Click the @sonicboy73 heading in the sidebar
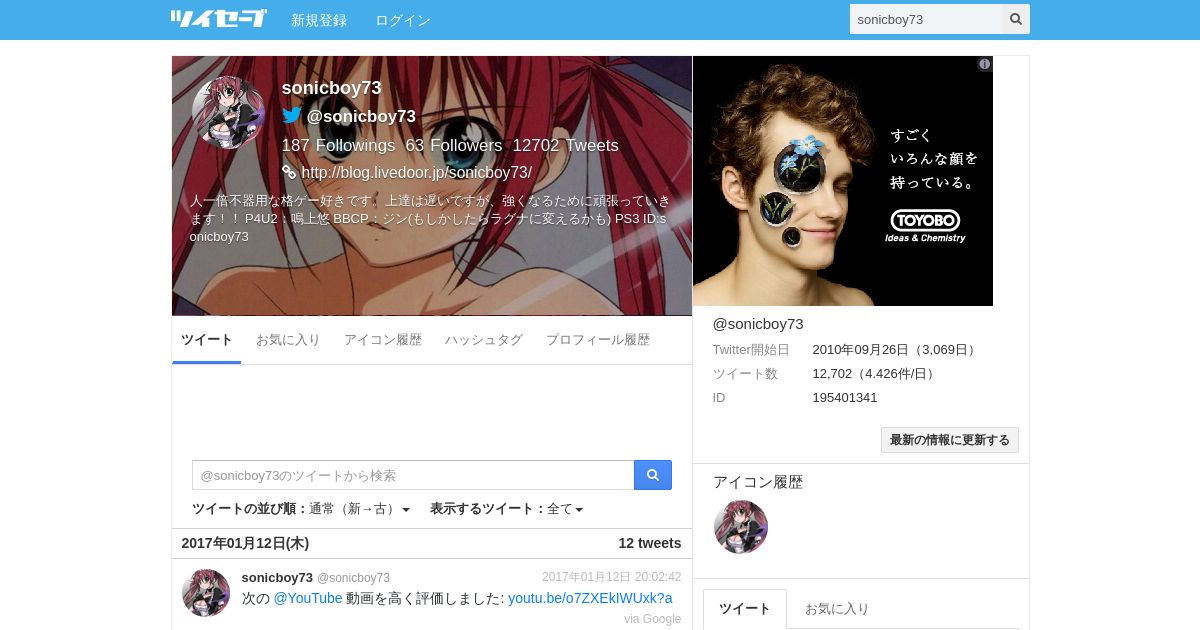Image resolution: width=1200 pixels, height=630 pixels. click(x=758, y=324)
